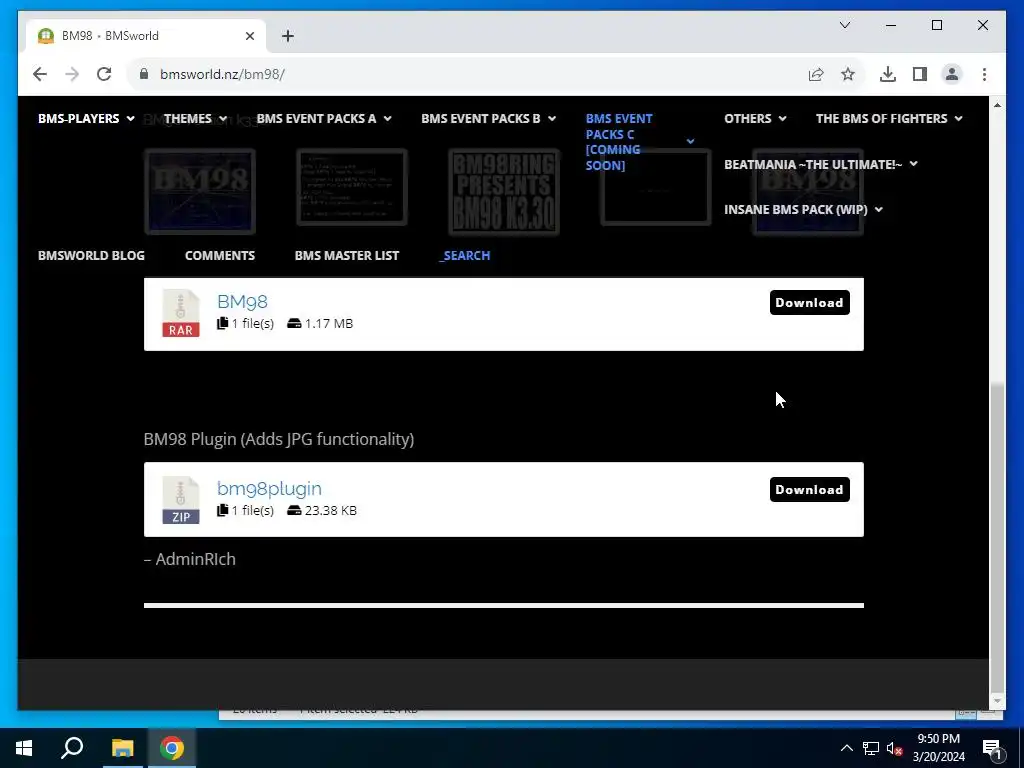Open Chrome profile menu
The width and height of the screenshot is (1024, 768).
(x=952, y=74)
